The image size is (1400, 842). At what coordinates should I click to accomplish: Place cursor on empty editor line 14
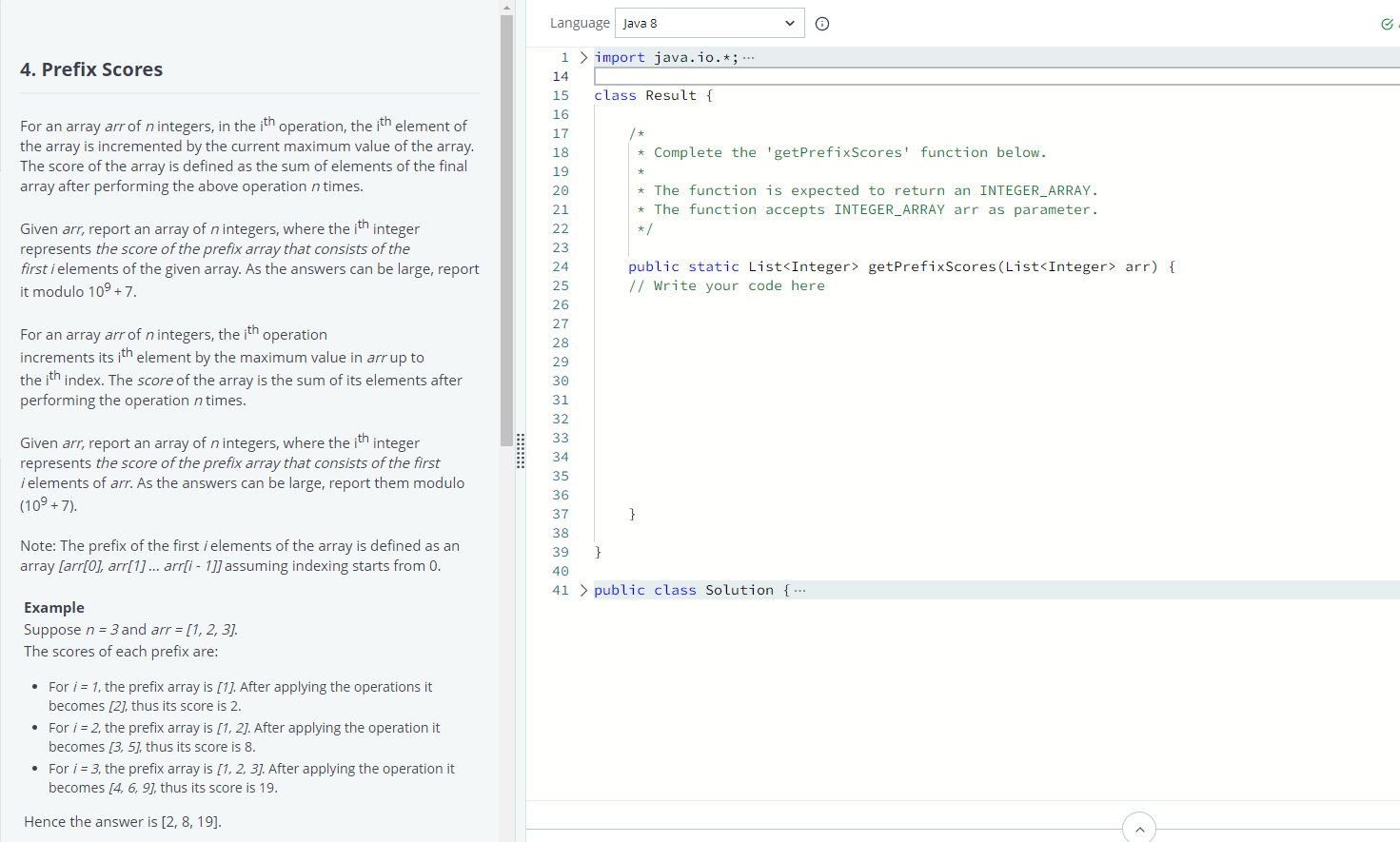click(x=996, y=76)
